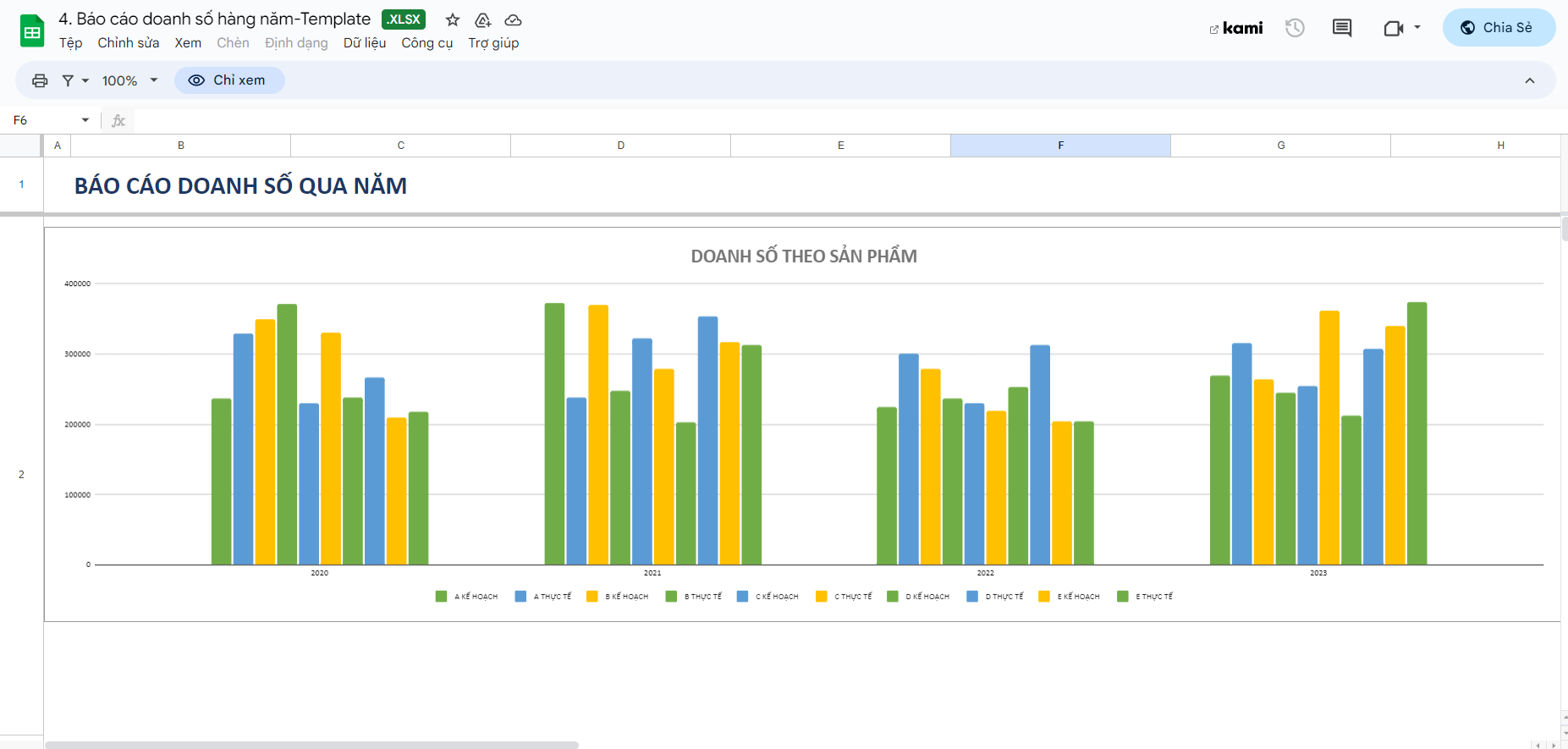Click the BÁO CÁO DOANH SỐ QUA NĂM title
Viewport: 1568px width, 749px height.
240,186
